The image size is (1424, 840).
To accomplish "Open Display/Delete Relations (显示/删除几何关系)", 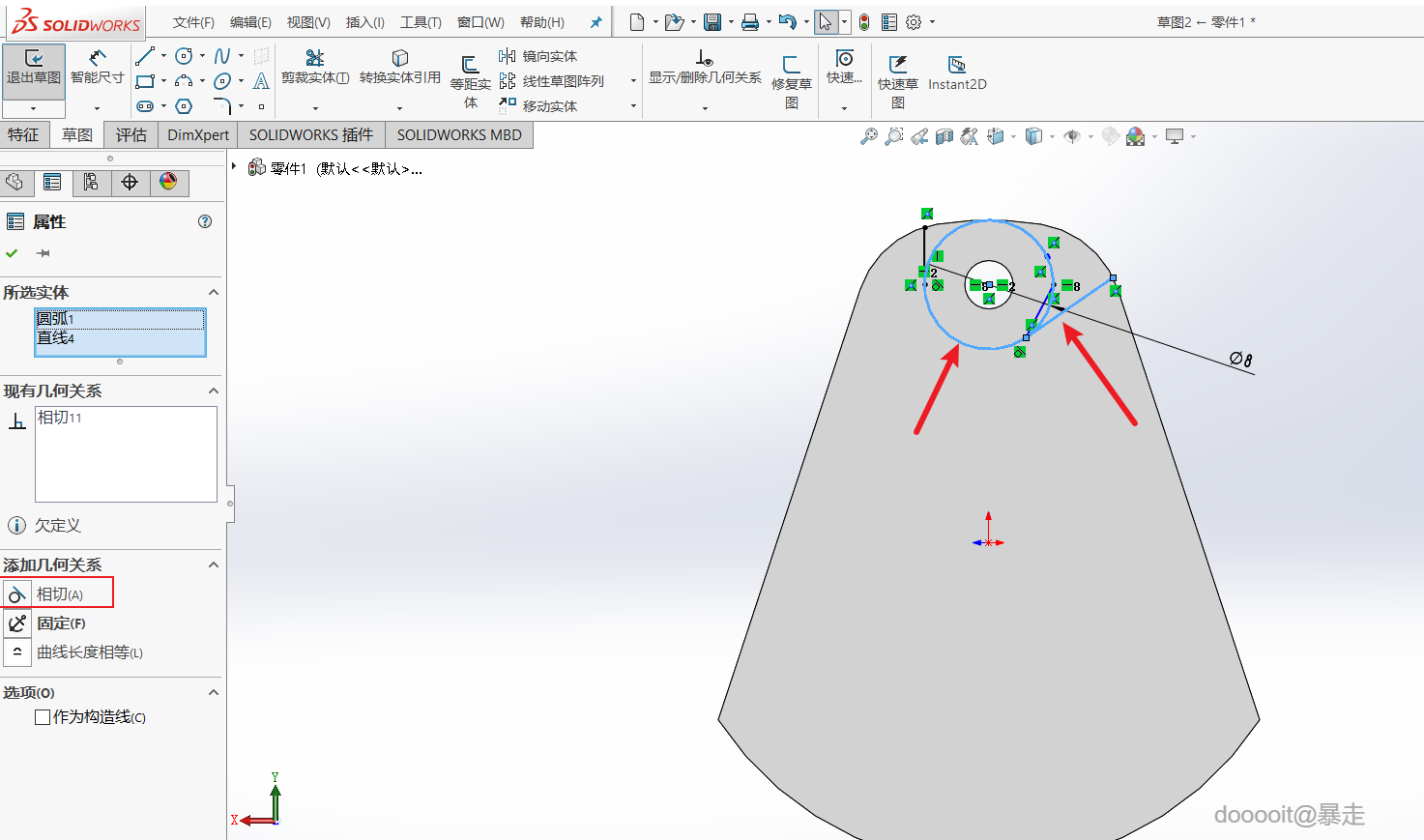I will 705,67.
